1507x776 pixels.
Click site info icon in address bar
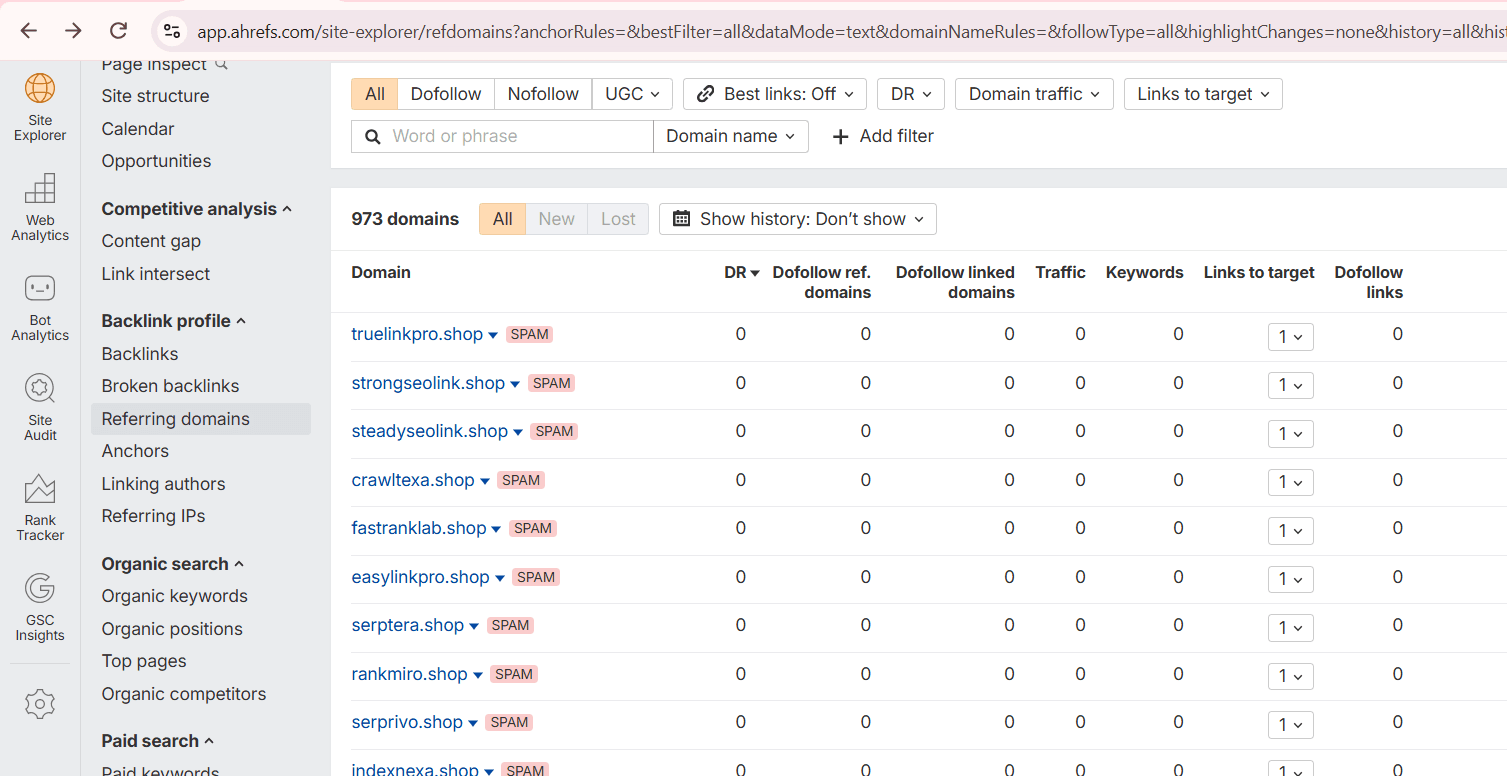click(x=172, y=32)
